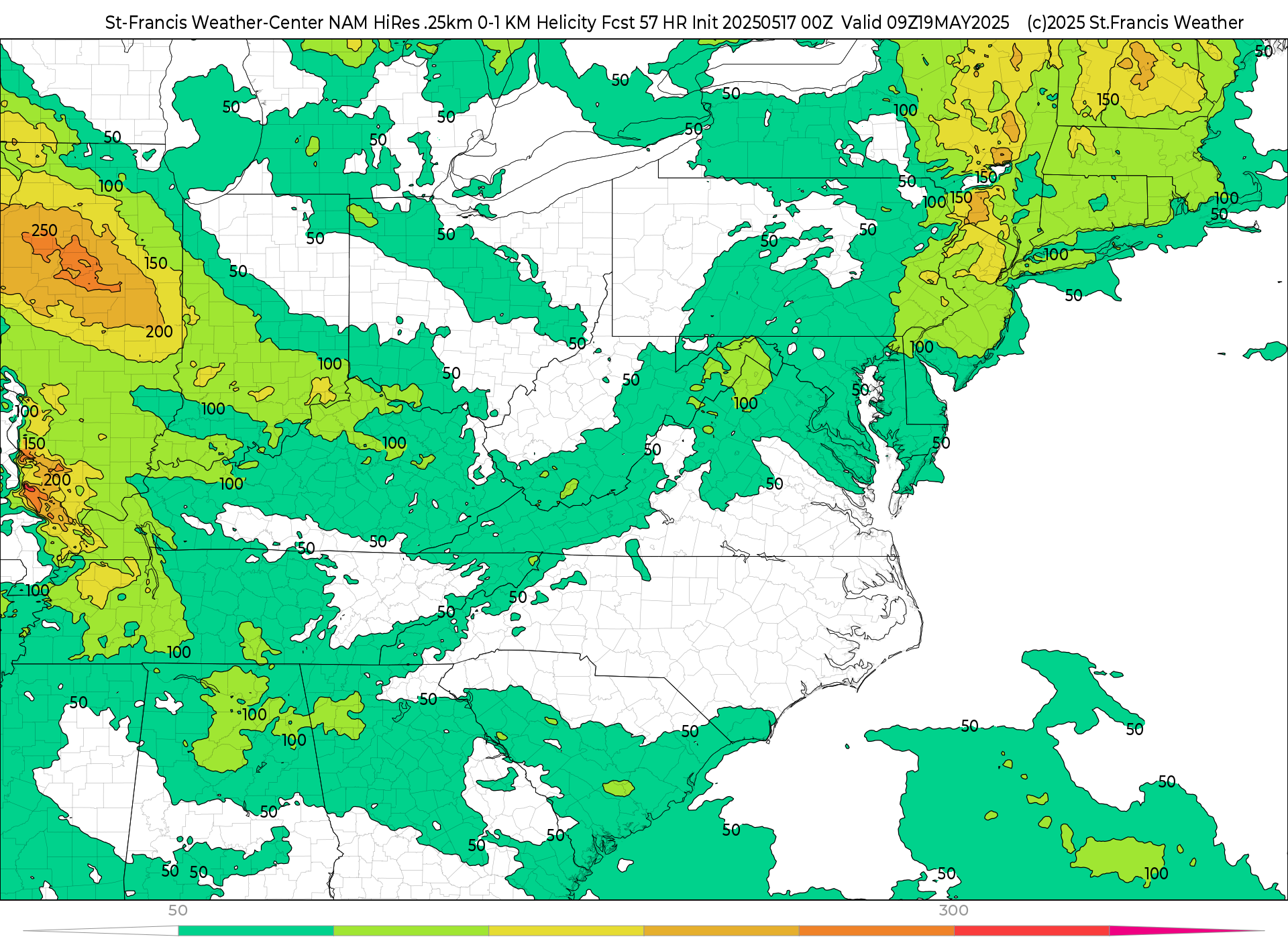Viewport: 1288px width, 939px height.
Task: Click the "(c)2025 St.Francis Weather" copyright text
Action: (x=1135, y=23)
